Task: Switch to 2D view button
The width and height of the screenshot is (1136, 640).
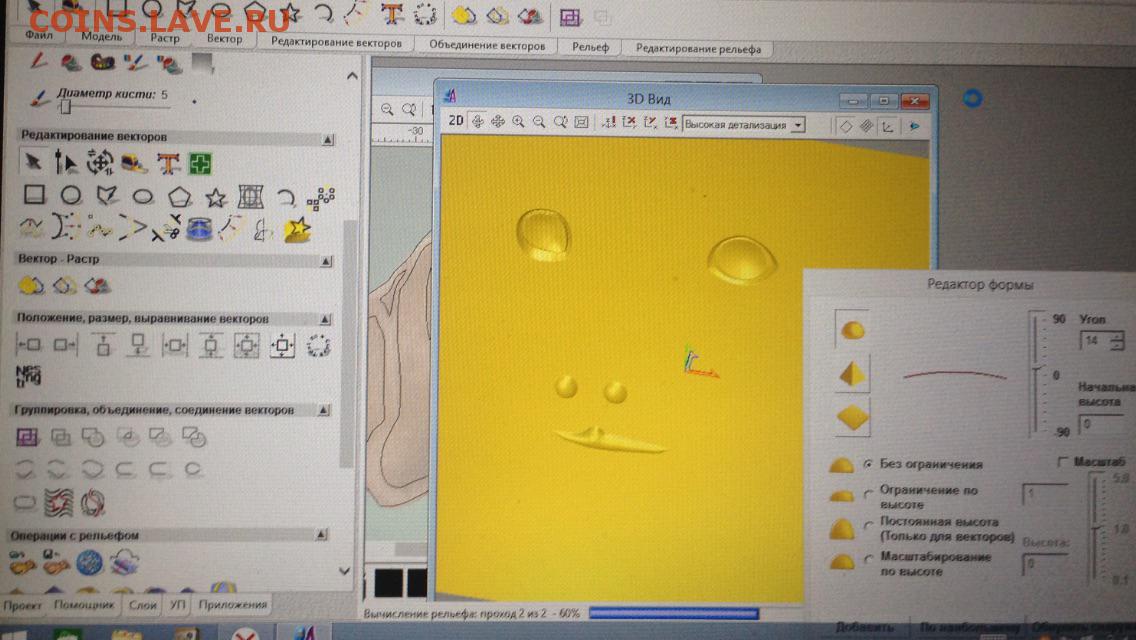Action: pos(456,121)
